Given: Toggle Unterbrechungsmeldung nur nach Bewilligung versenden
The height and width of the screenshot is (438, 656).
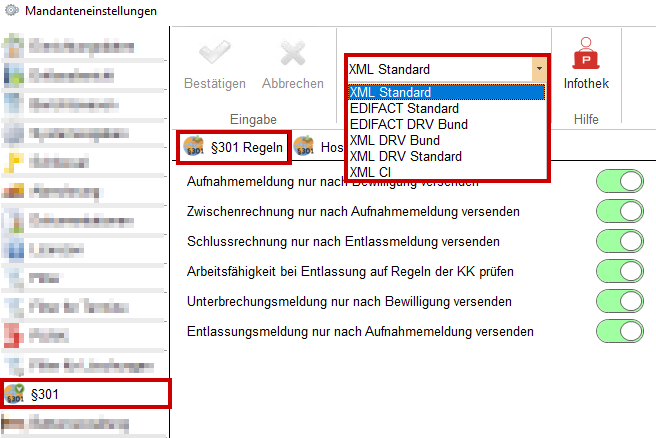Looking at the screenshot, I should 620,302.
